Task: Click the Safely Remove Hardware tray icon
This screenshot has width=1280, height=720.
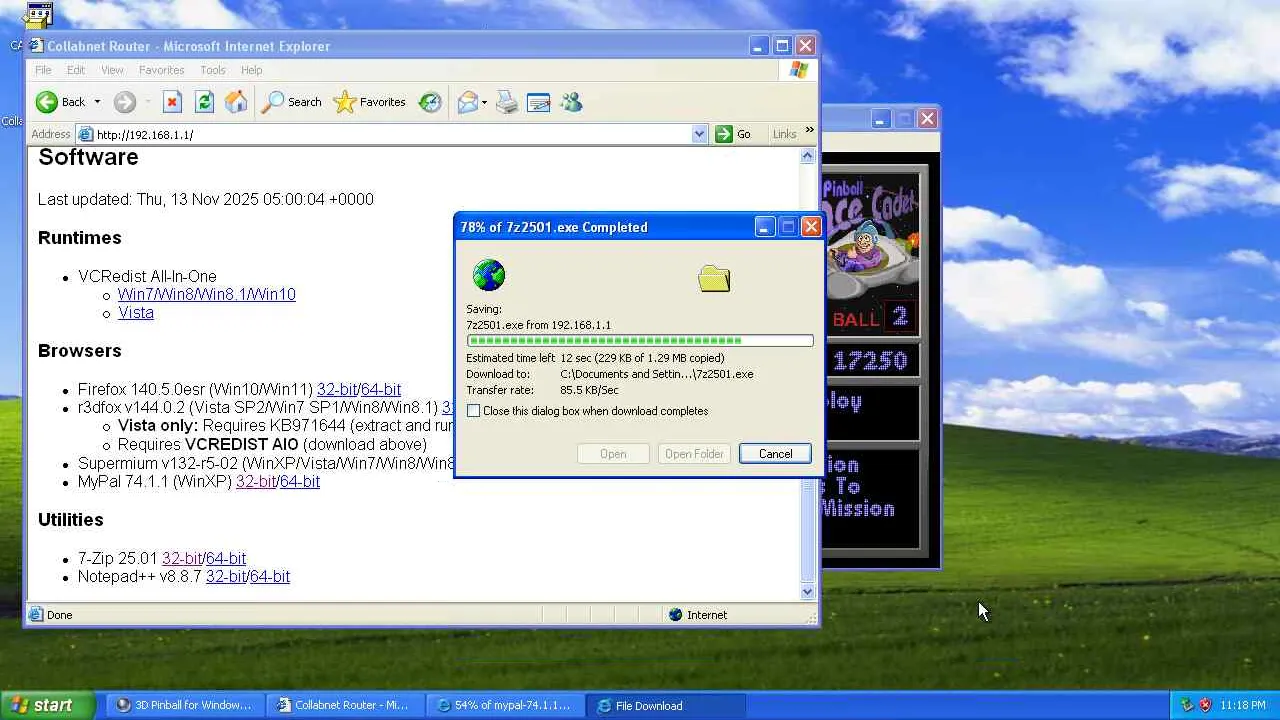Action: [x=1187, y=705]
